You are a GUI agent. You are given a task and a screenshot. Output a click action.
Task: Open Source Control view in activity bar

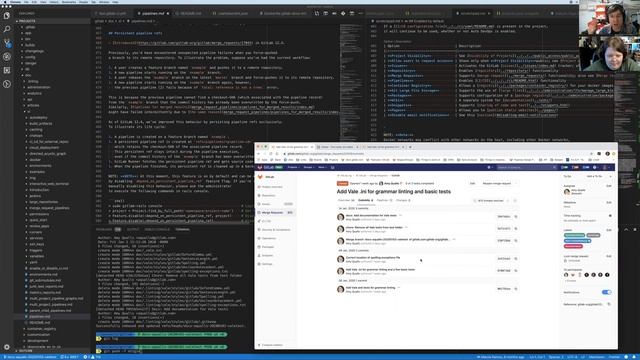pyautogui.click(x=7, y=42)
